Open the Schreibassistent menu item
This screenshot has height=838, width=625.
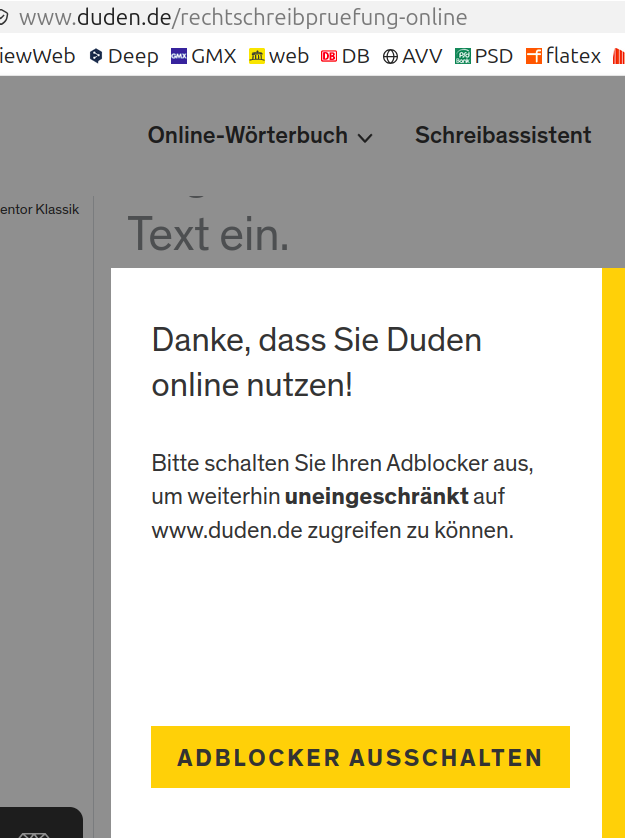[x=503, y=135]
